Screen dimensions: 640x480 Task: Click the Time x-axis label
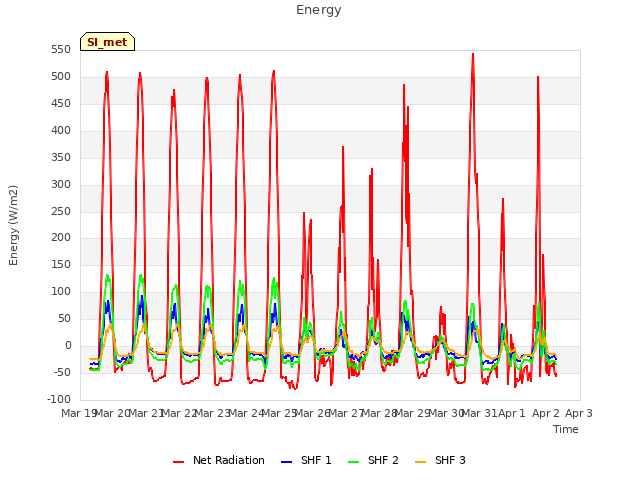point(566,429)
